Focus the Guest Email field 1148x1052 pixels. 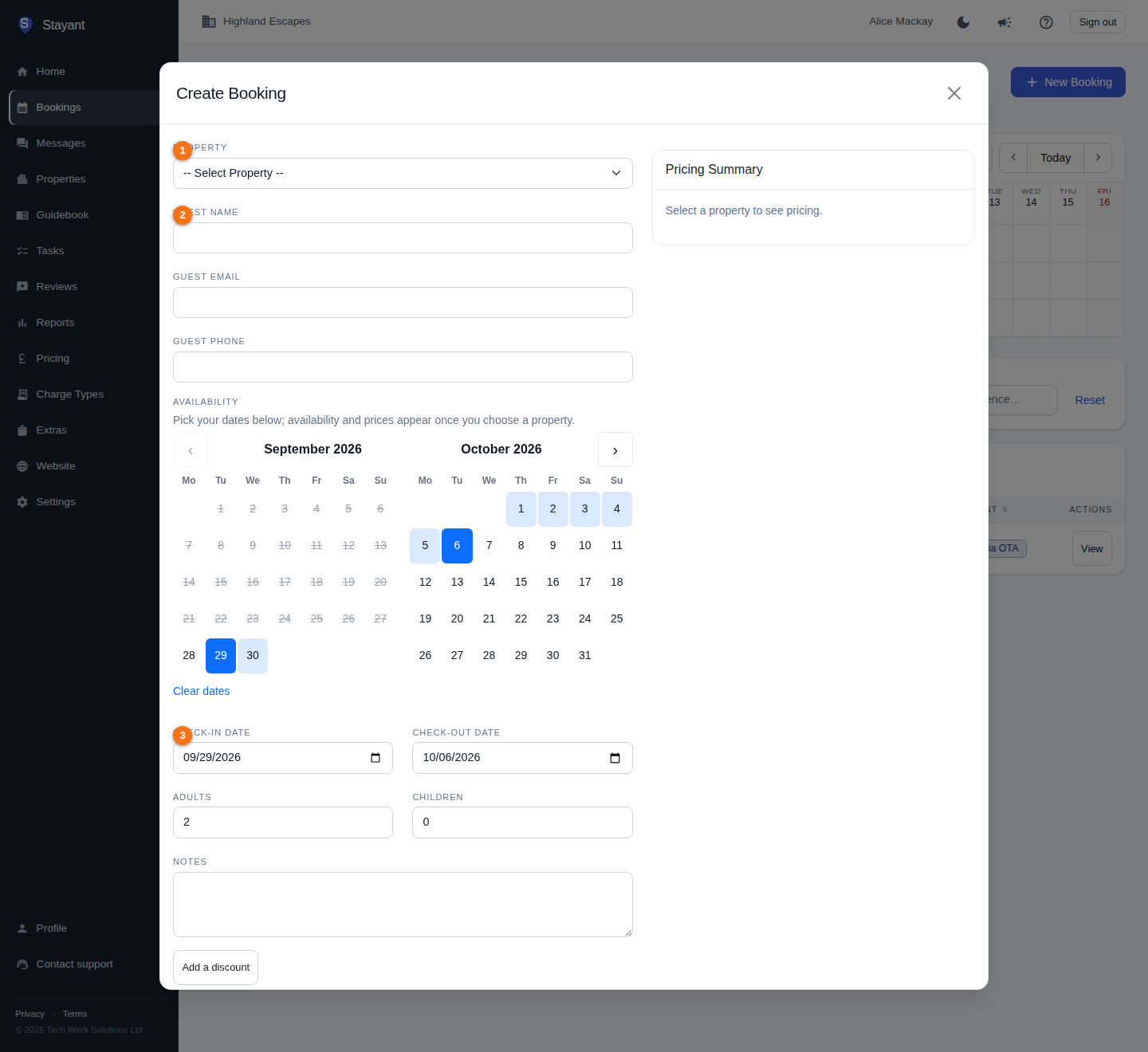(403, 302)
